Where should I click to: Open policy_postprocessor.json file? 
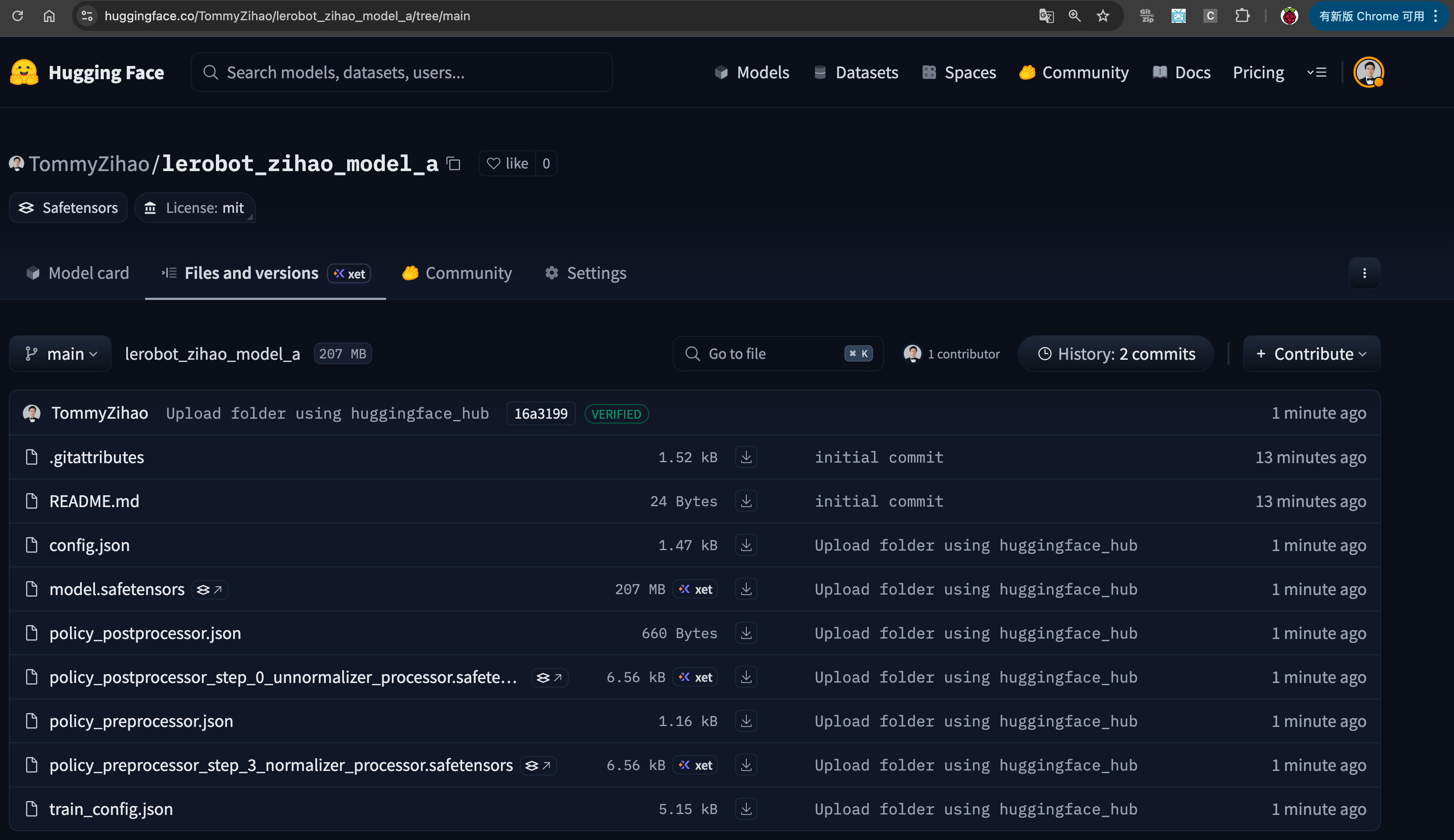point(145,633)
